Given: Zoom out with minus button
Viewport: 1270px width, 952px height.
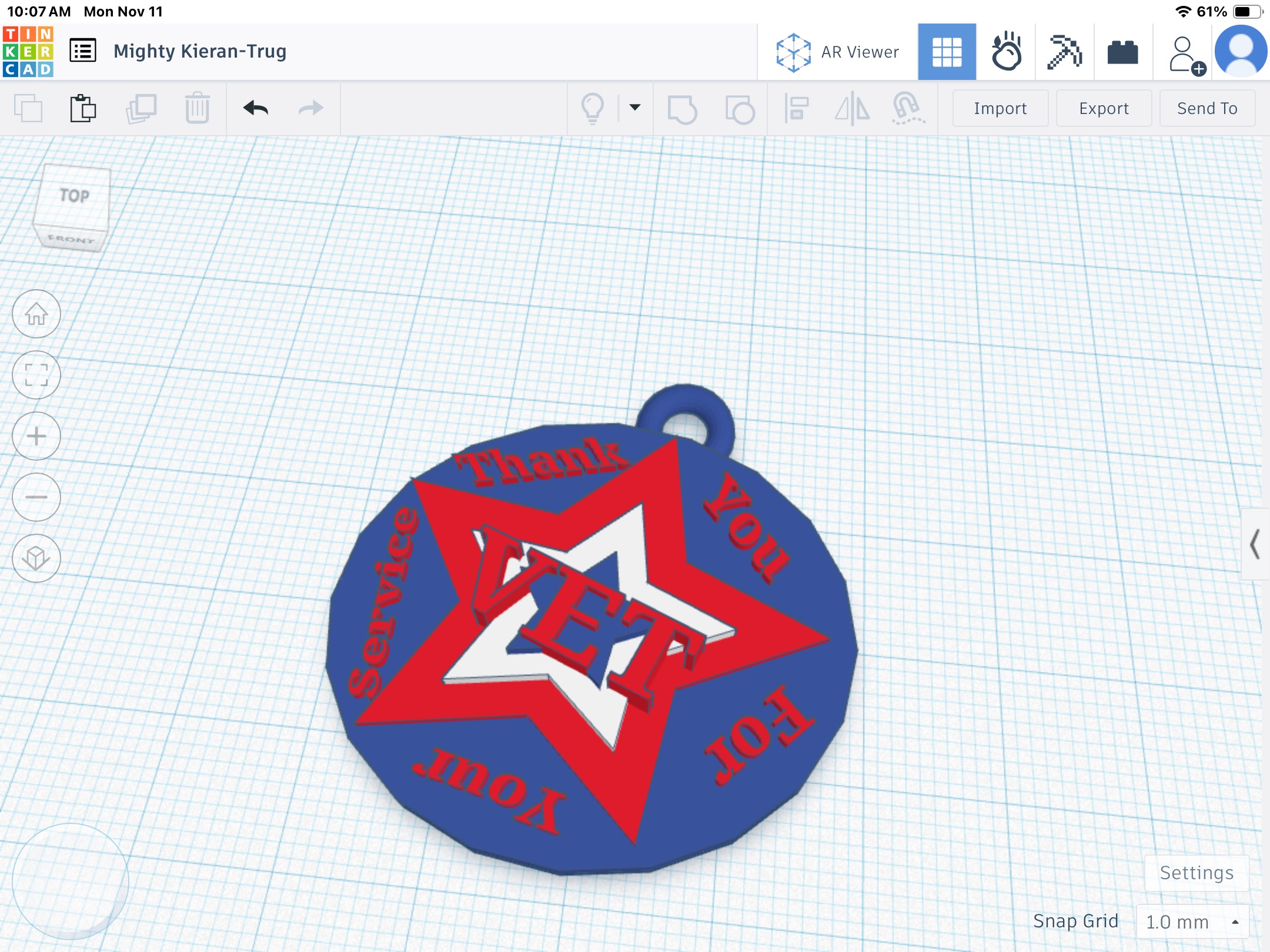Looking at the screenshot, I should pos(36,497).
